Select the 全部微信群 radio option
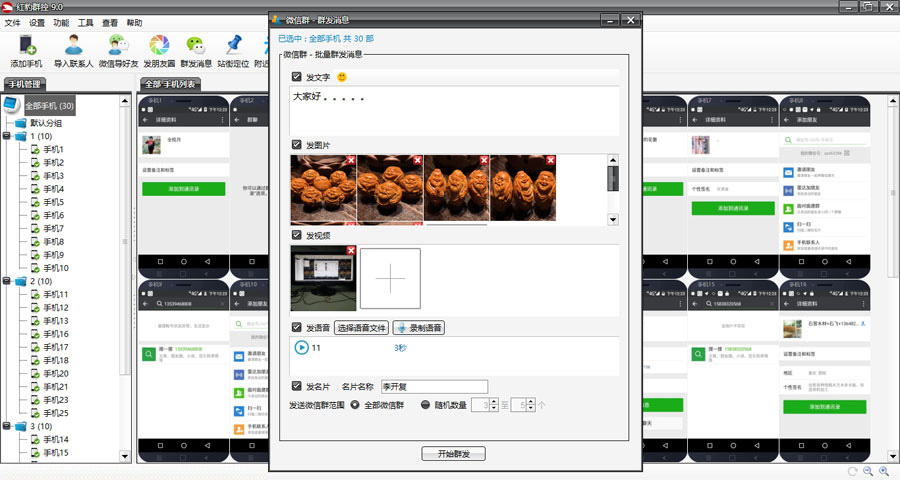 (355, 405)
